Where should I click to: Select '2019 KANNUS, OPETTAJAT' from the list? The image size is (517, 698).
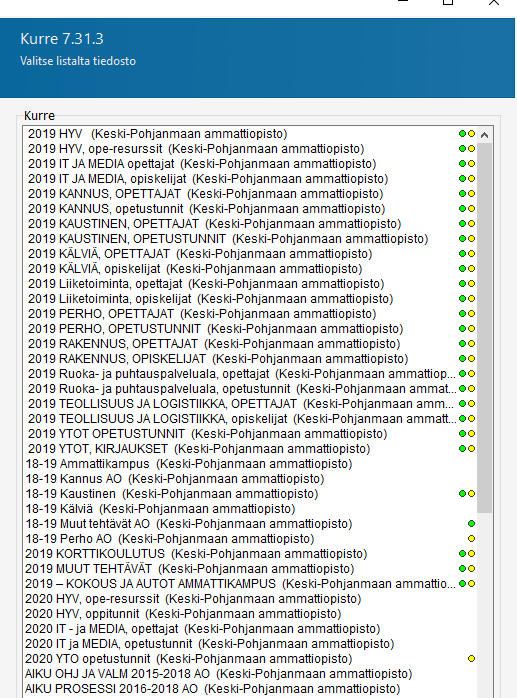click(250, 194)
